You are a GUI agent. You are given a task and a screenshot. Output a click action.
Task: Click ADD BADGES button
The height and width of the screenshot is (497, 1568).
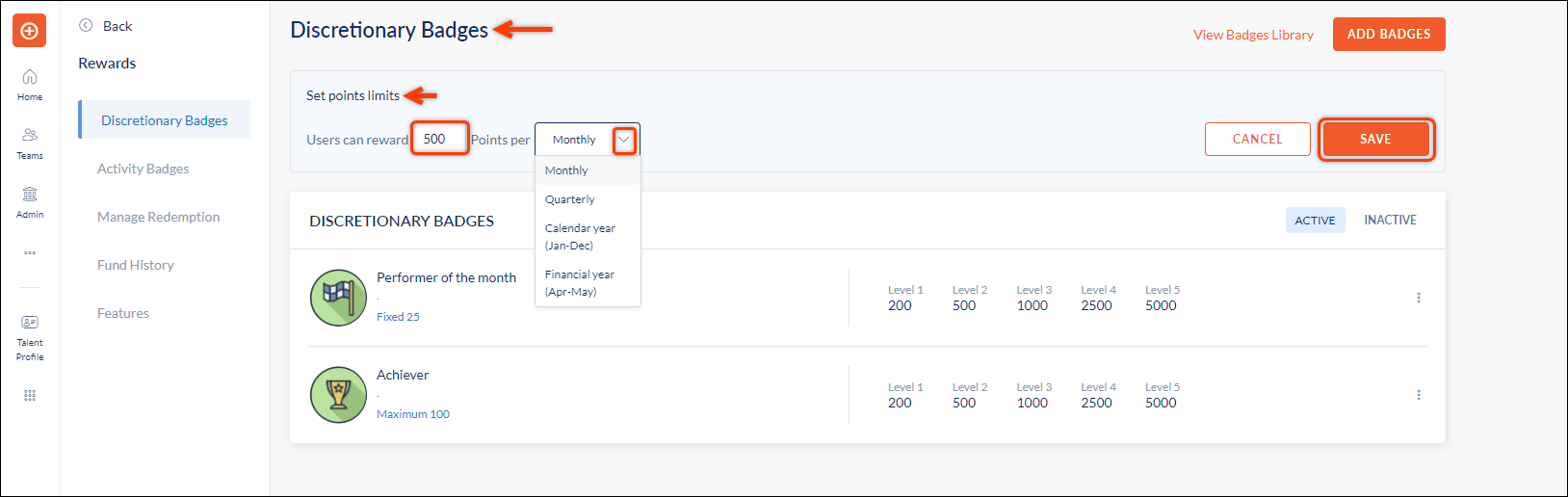point(1389,34)
